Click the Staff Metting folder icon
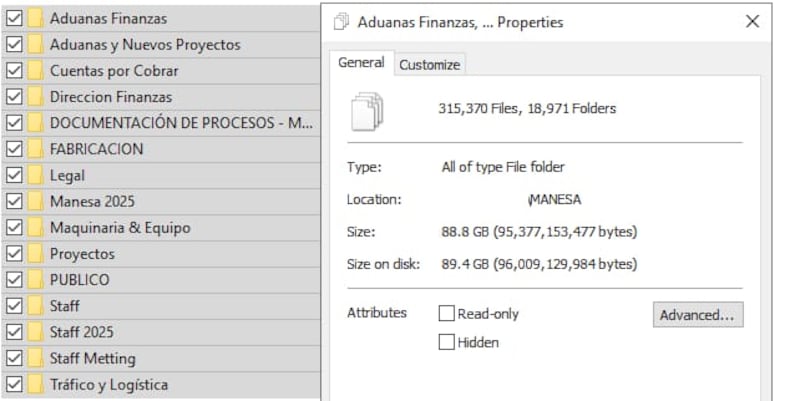The image size is (800, 401). click(35, 359)
